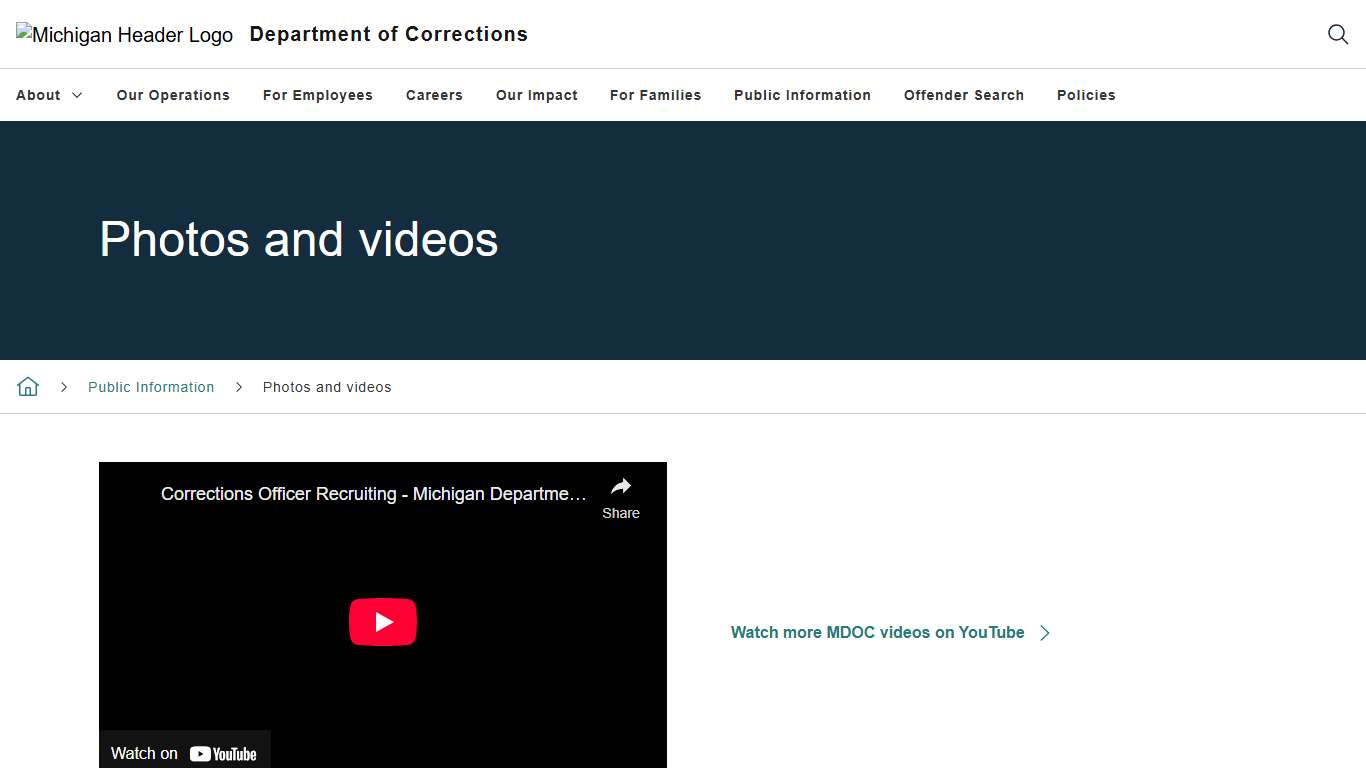Click the Department of Corrections title
Viewport: 1366px width, 768px height.
[388, 34]
